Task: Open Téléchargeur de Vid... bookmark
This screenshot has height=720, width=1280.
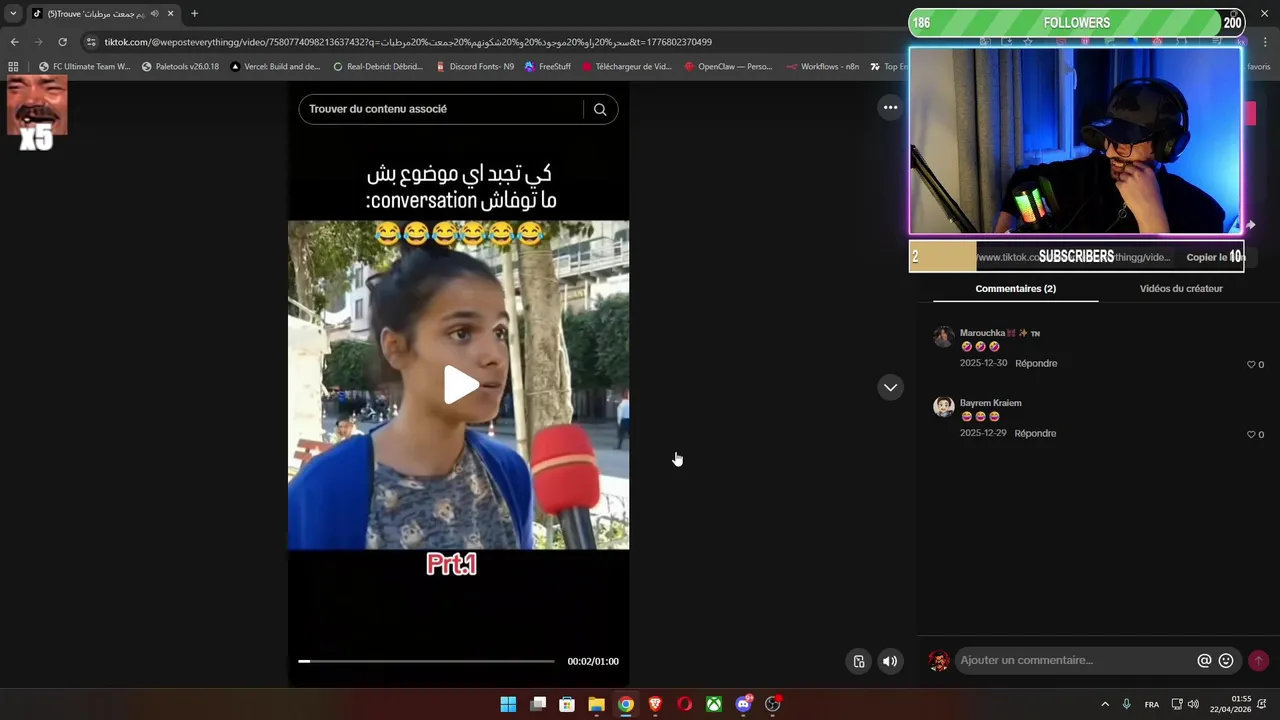Action: [x=627, y=67]
